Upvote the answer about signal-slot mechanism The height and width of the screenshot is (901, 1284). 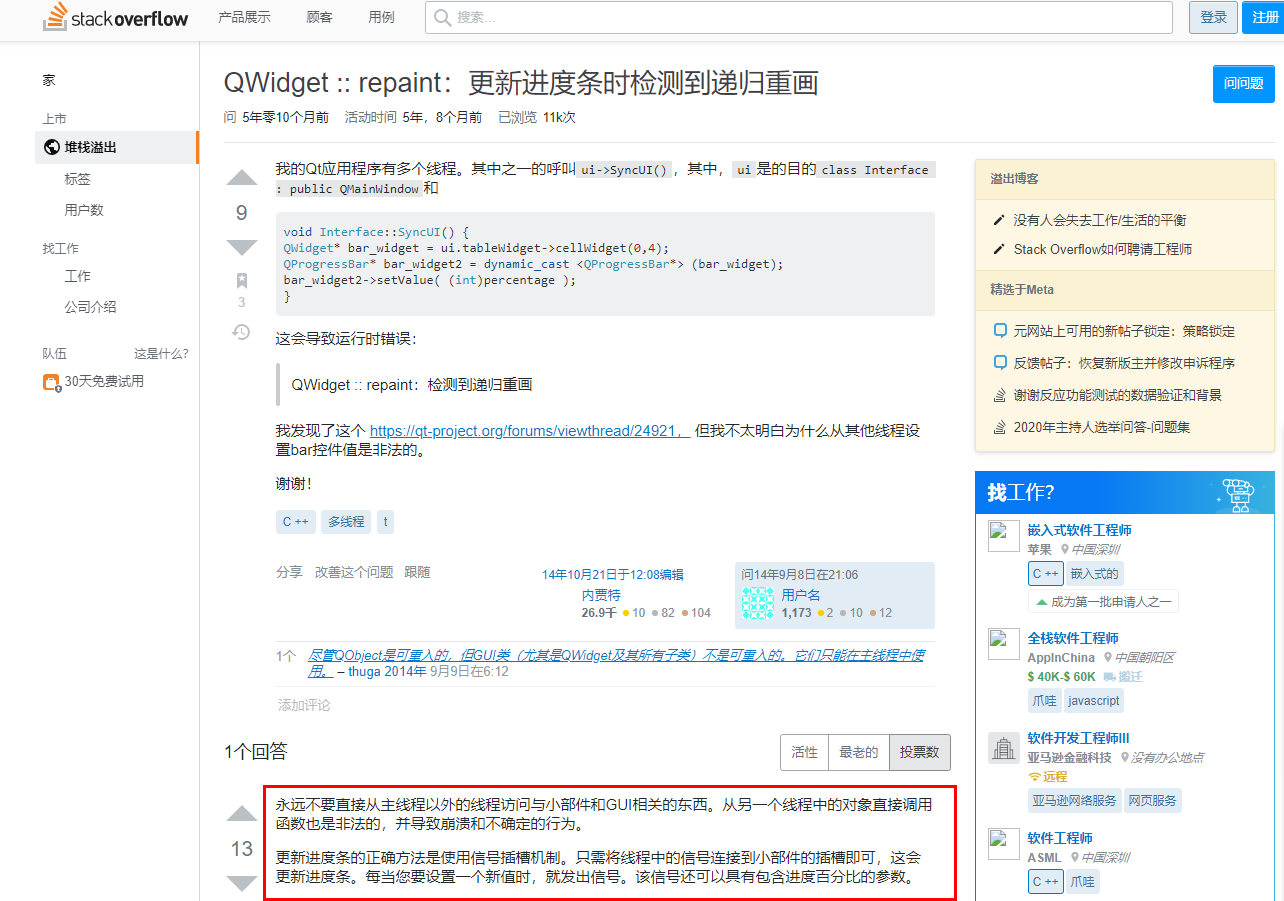pyautogui.click(x=241, y=814)
